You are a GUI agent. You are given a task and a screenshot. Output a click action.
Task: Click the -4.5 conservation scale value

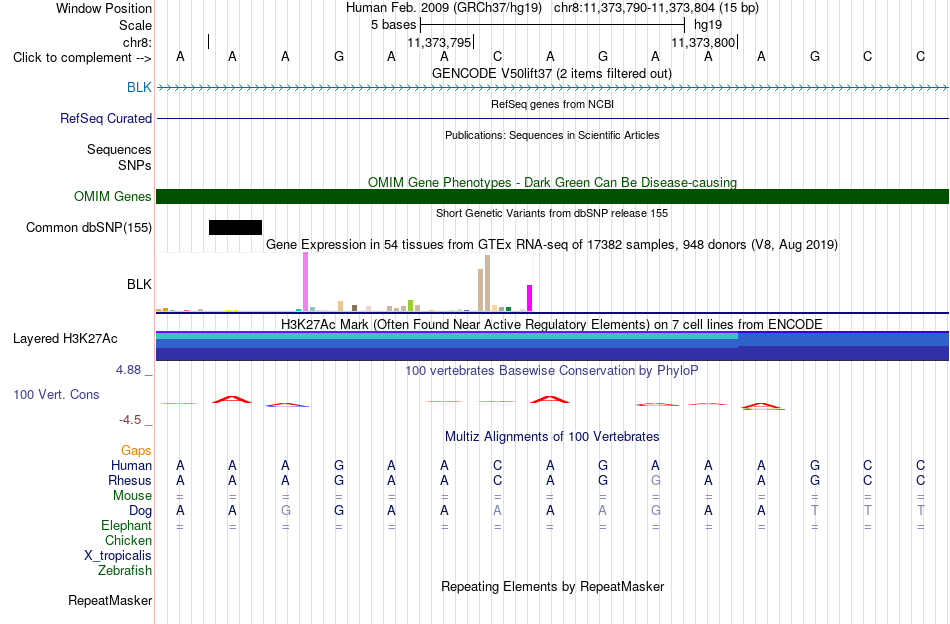[130, 420]
